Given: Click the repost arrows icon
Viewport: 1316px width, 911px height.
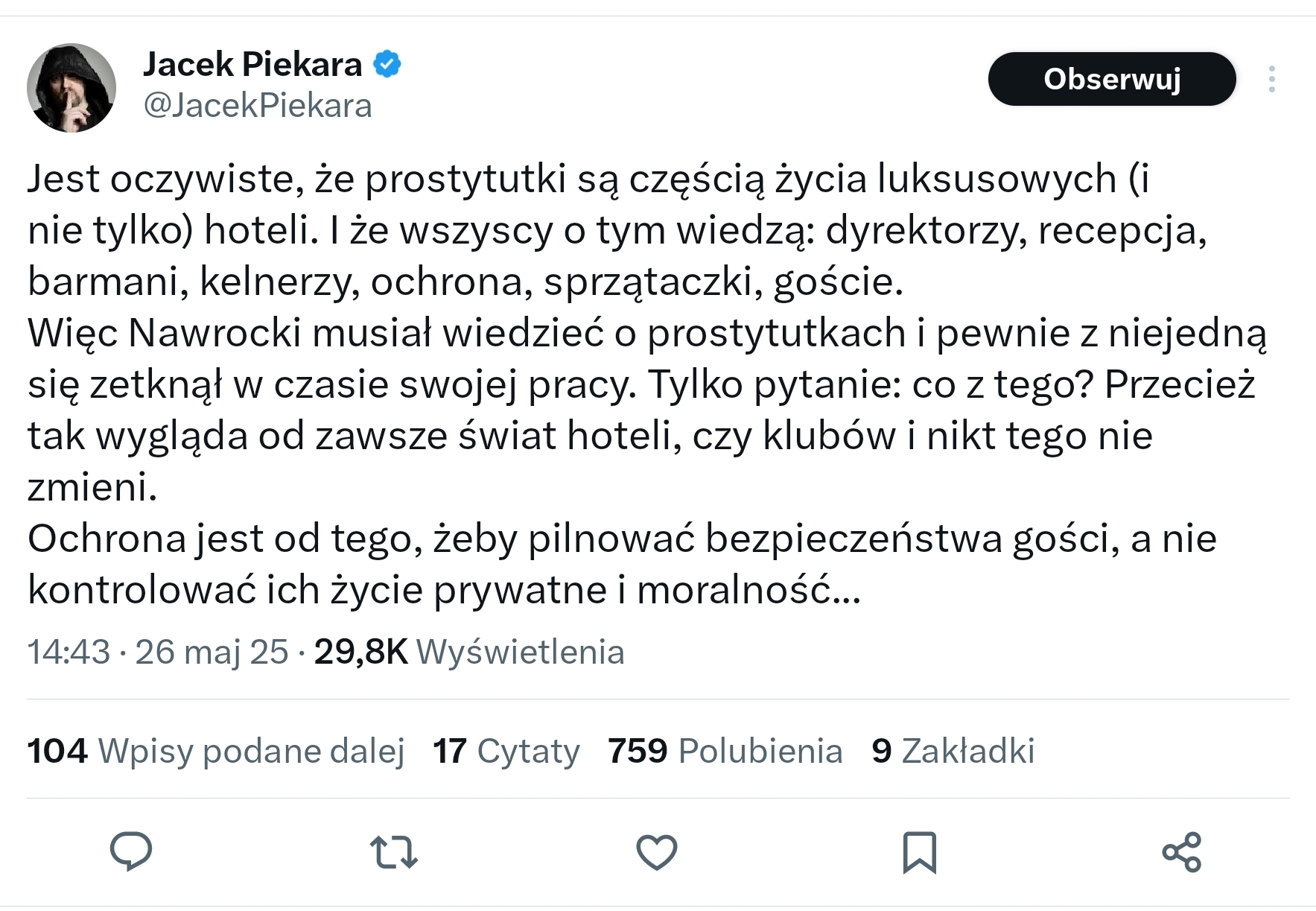Looking at the screenshot, I should pos(394,851).
